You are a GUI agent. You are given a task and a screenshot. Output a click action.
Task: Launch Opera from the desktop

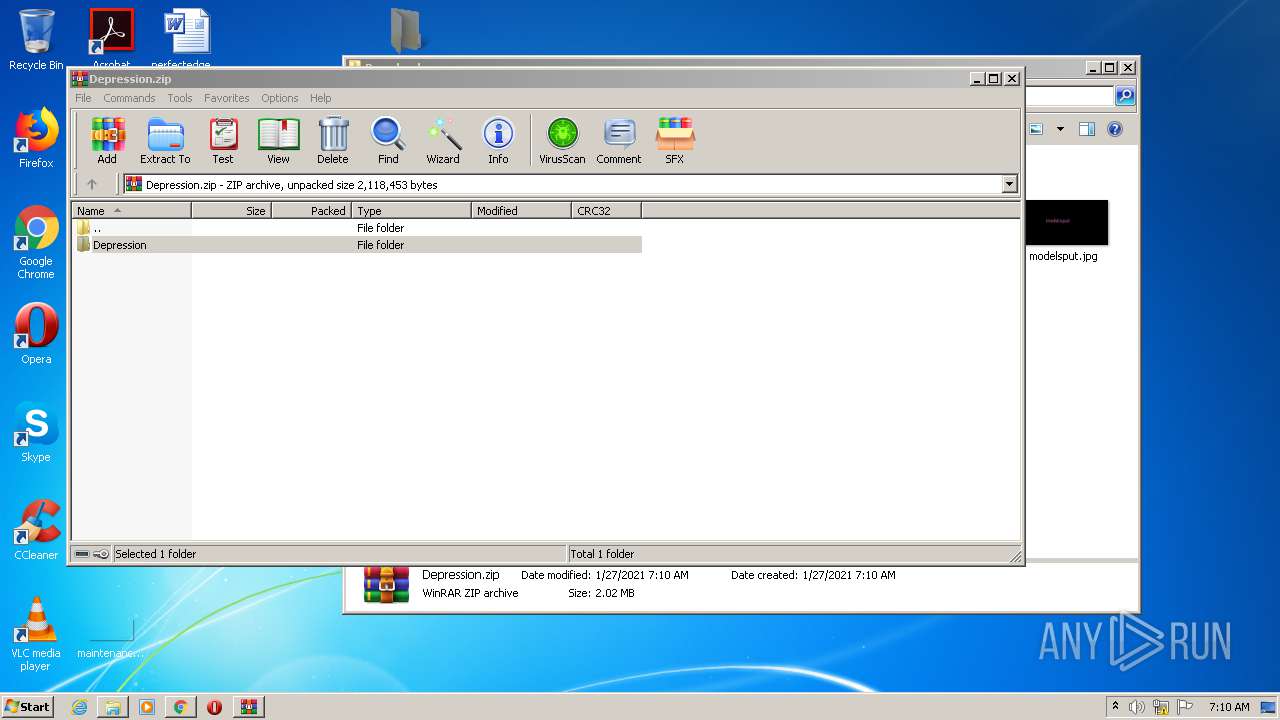click(x=36, y=334)
